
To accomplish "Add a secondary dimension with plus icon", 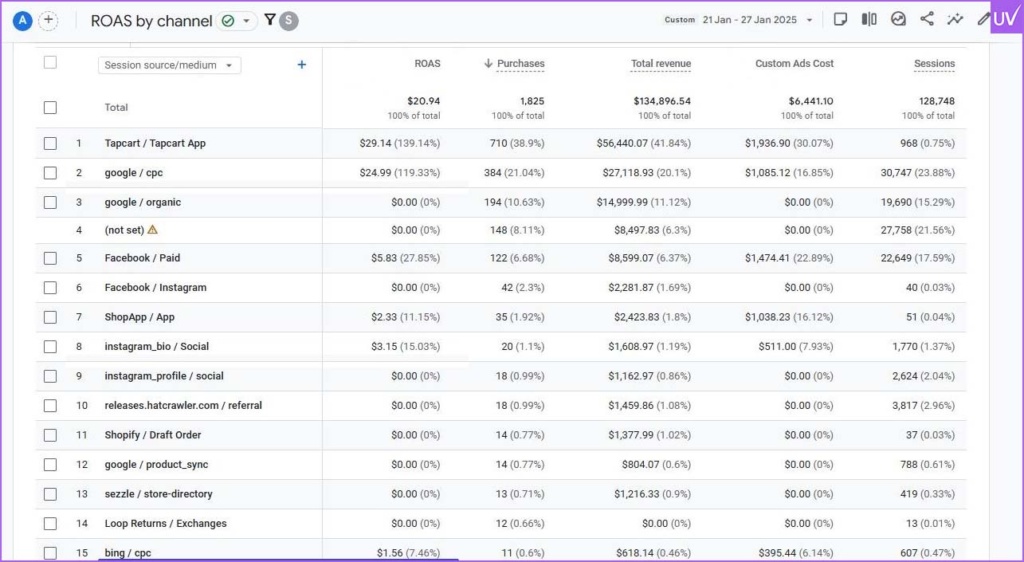I will coord(302,65).
